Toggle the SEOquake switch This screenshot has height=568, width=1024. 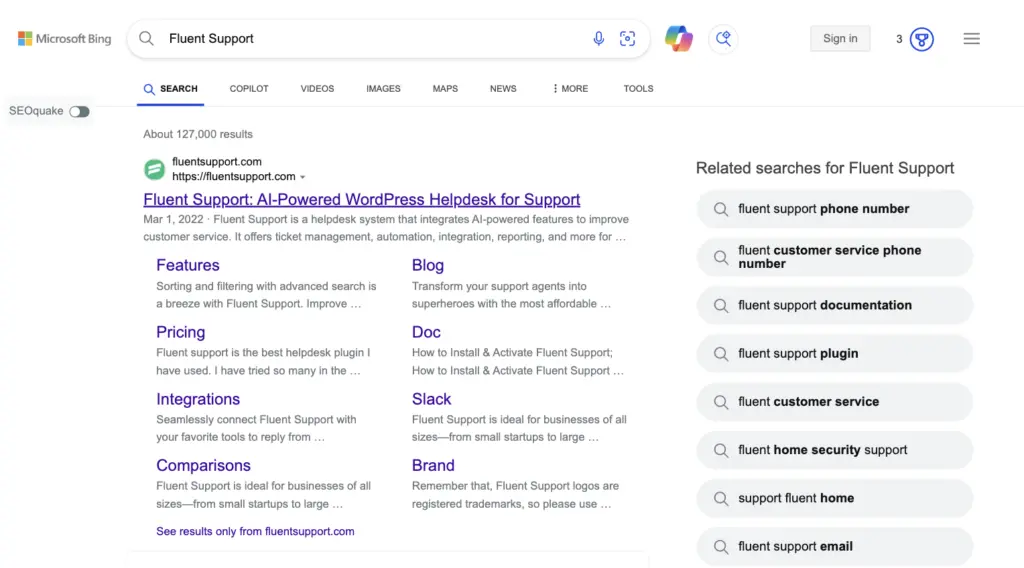79,112
